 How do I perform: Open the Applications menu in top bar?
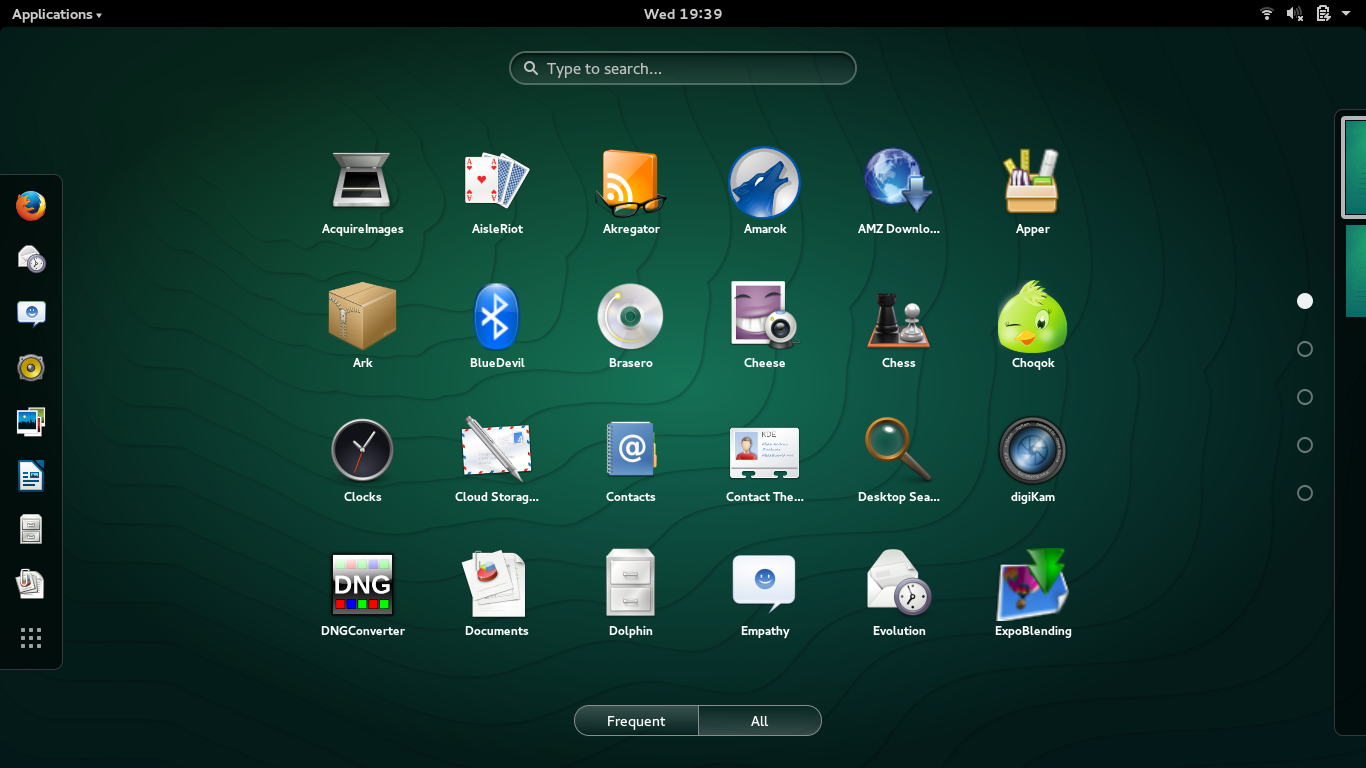point(56,14)
